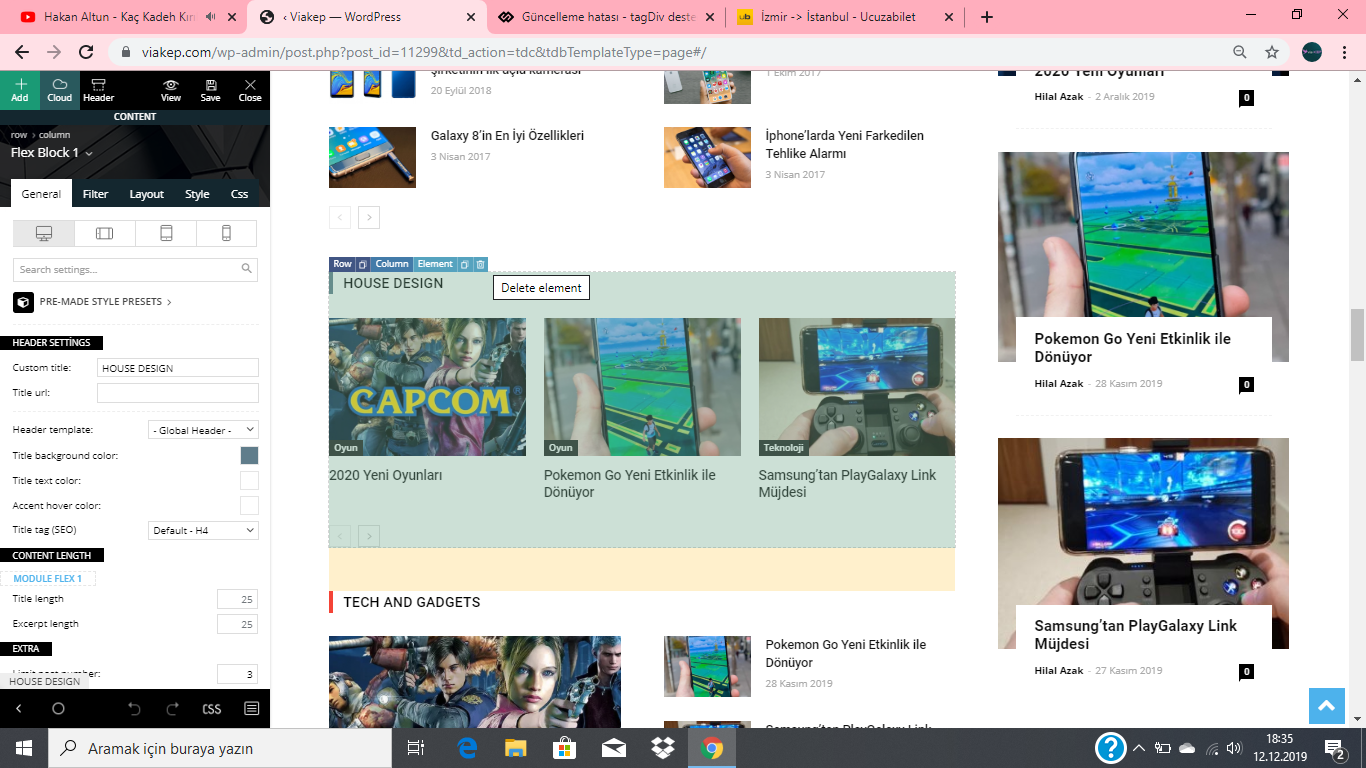Click the Add element button

click(20, 90)
